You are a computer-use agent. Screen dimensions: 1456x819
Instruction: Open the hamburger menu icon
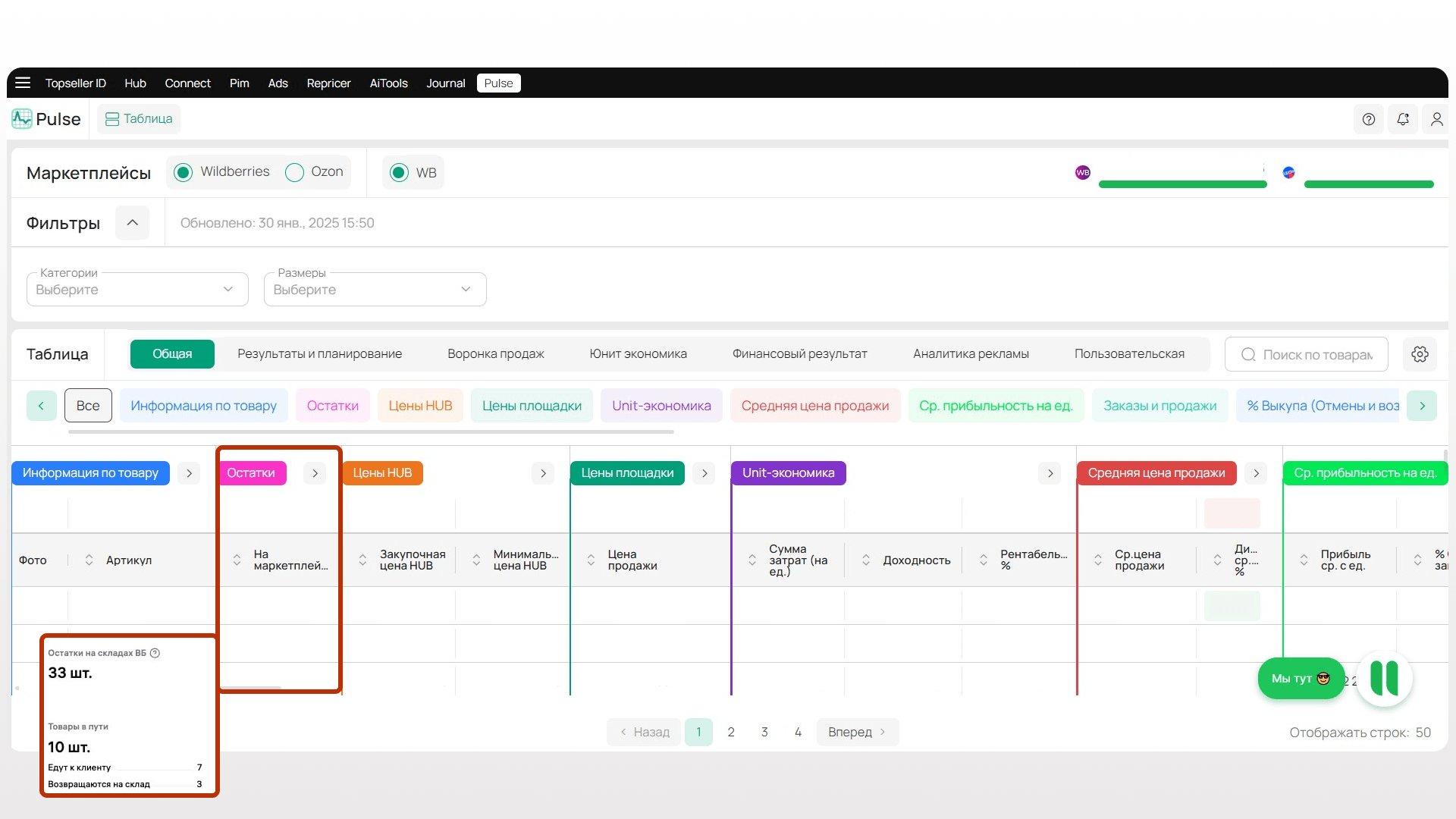23,83
